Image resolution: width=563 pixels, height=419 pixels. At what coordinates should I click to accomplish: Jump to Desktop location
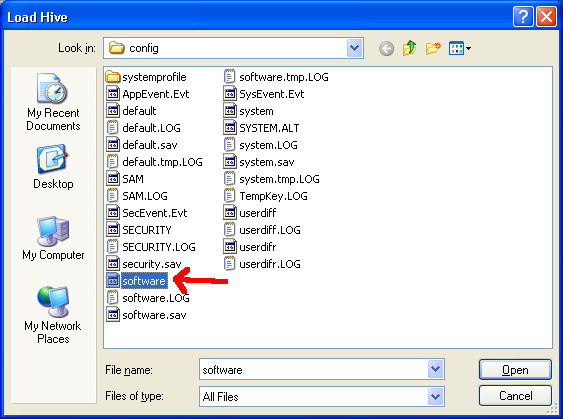(53, 167)
